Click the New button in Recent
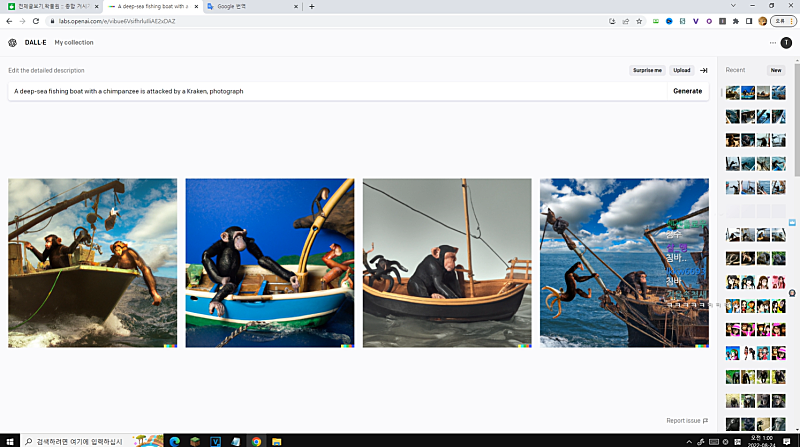This screenshot has height=447, width=800. (776, 70)
